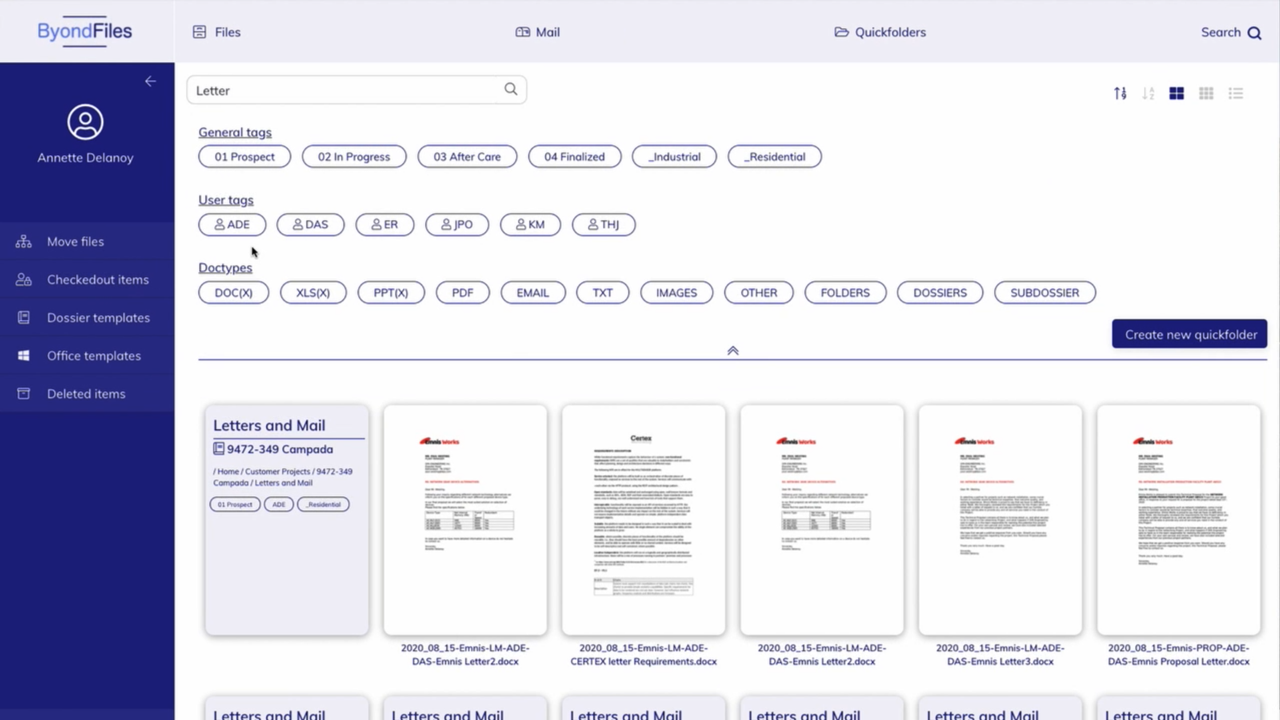Open Deleted items in sidebar

86,394
